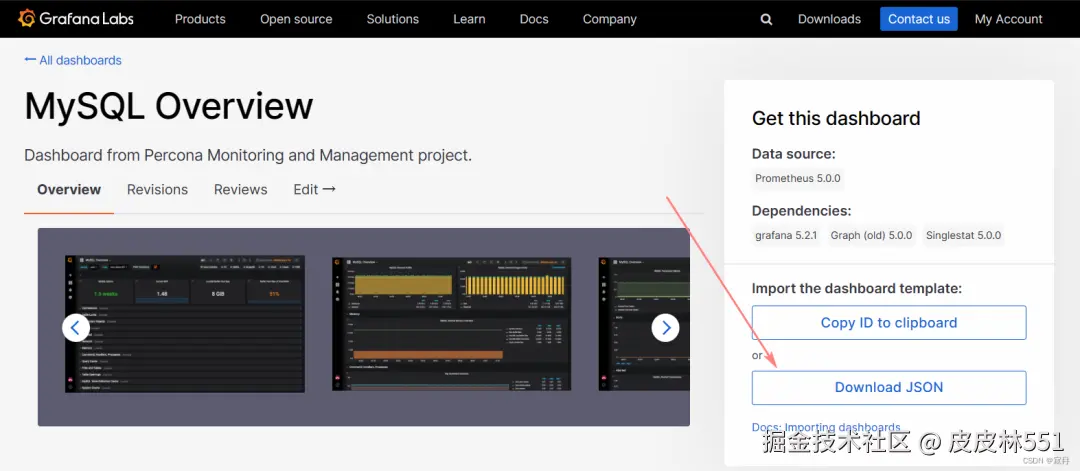The height and width of the screenshot is (471, 1080).
Task: Switch to the Reviews tab
Action: (x=240, y=189)
